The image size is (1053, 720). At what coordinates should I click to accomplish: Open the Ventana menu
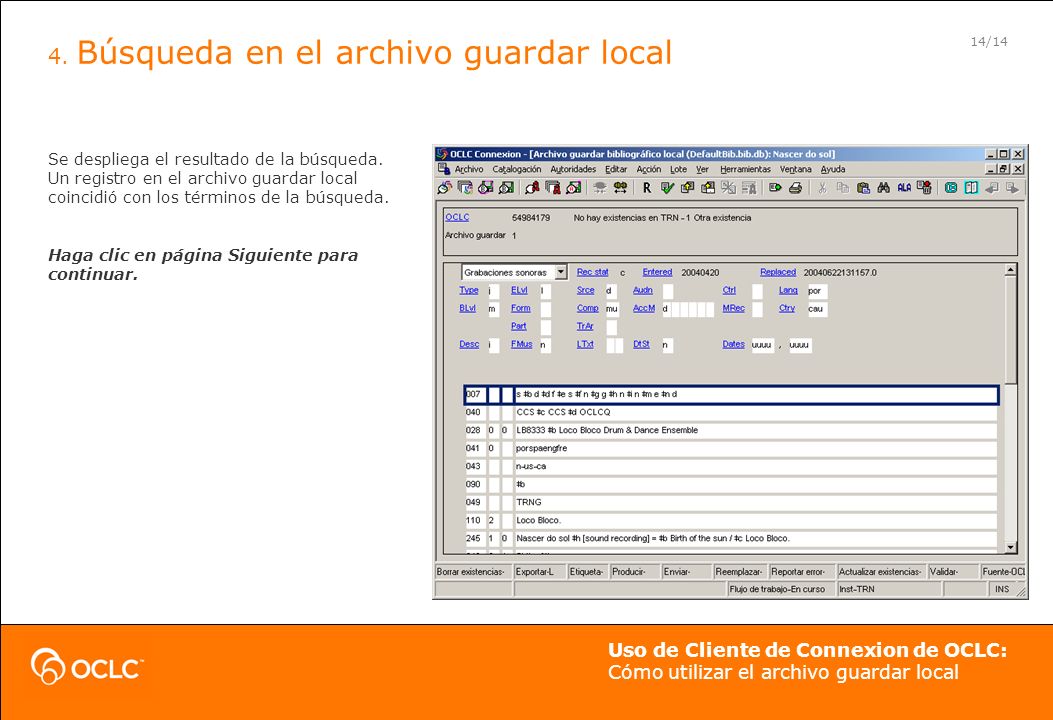coord(796,169)
